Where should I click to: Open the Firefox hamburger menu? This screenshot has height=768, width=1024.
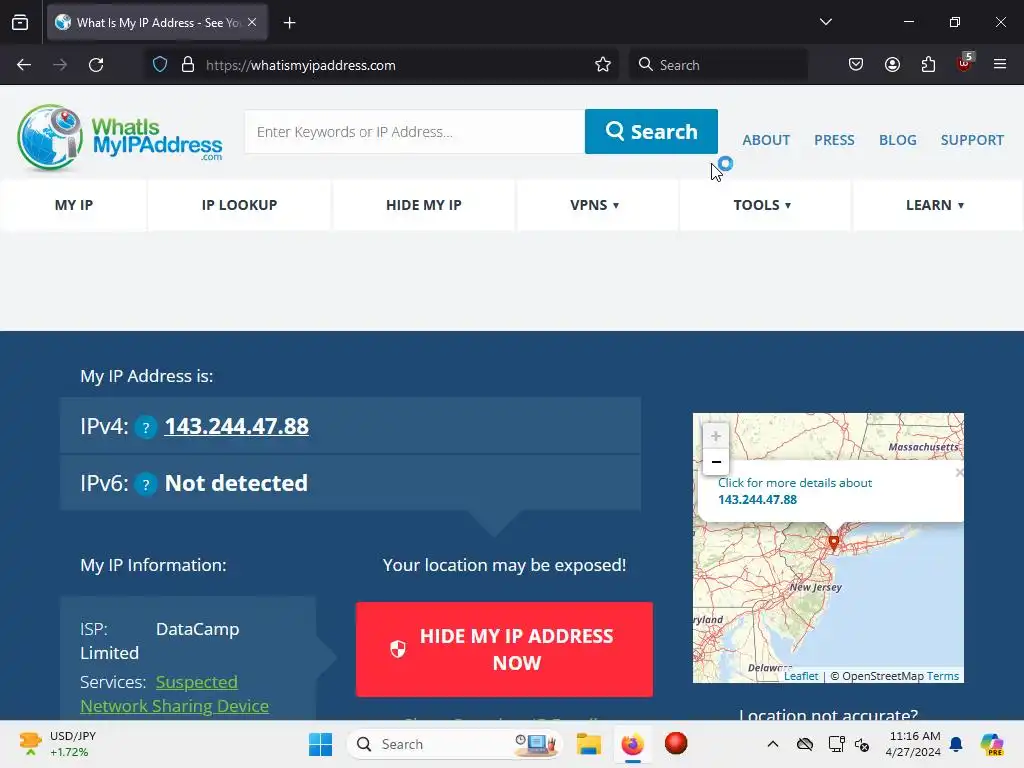pos(1000,64)
